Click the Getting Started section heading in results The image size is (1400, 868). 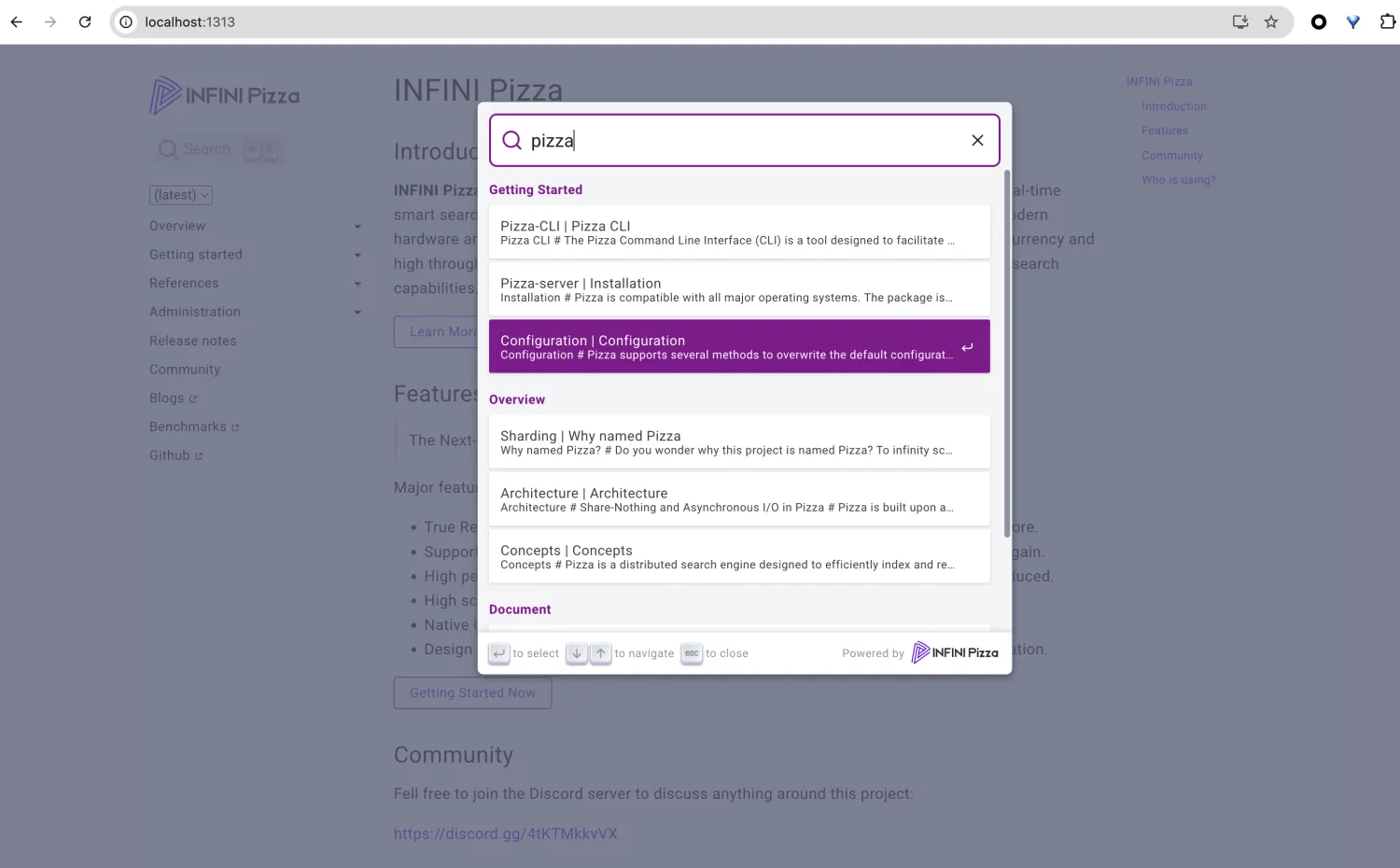pyautogui.click(x=536, y=189)
